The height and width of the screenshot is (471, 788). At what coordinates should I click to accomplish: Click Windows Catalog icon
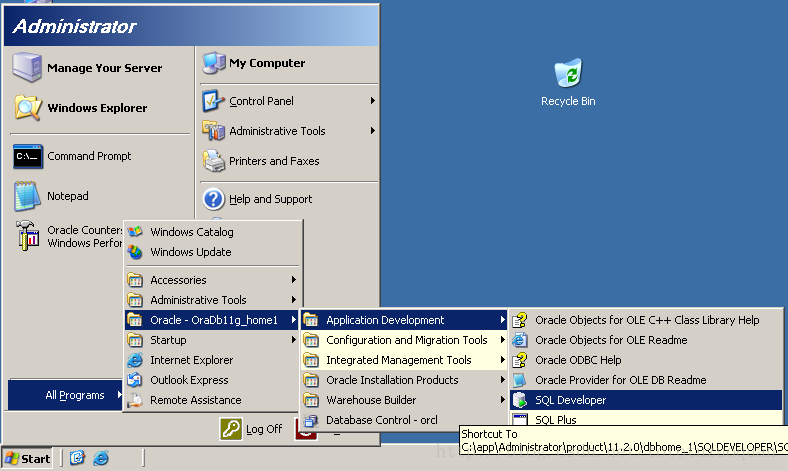(135, 232)
